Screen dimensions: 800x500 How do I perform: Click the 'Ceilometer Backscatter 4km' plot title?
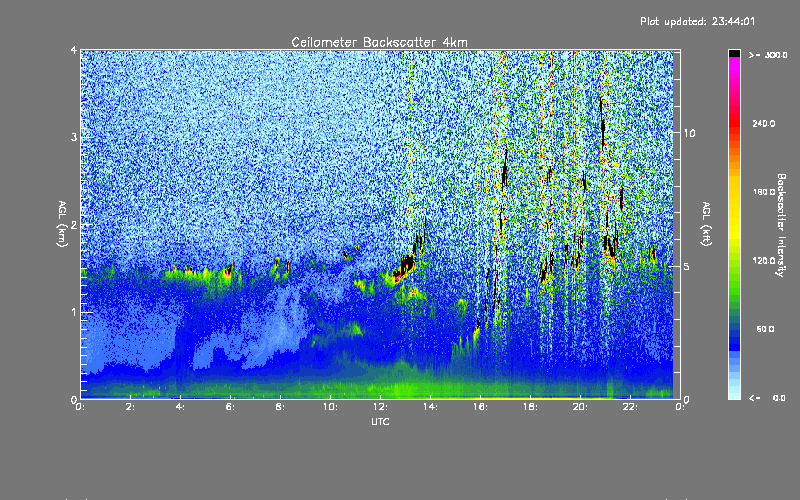click(x=379, y=42)
